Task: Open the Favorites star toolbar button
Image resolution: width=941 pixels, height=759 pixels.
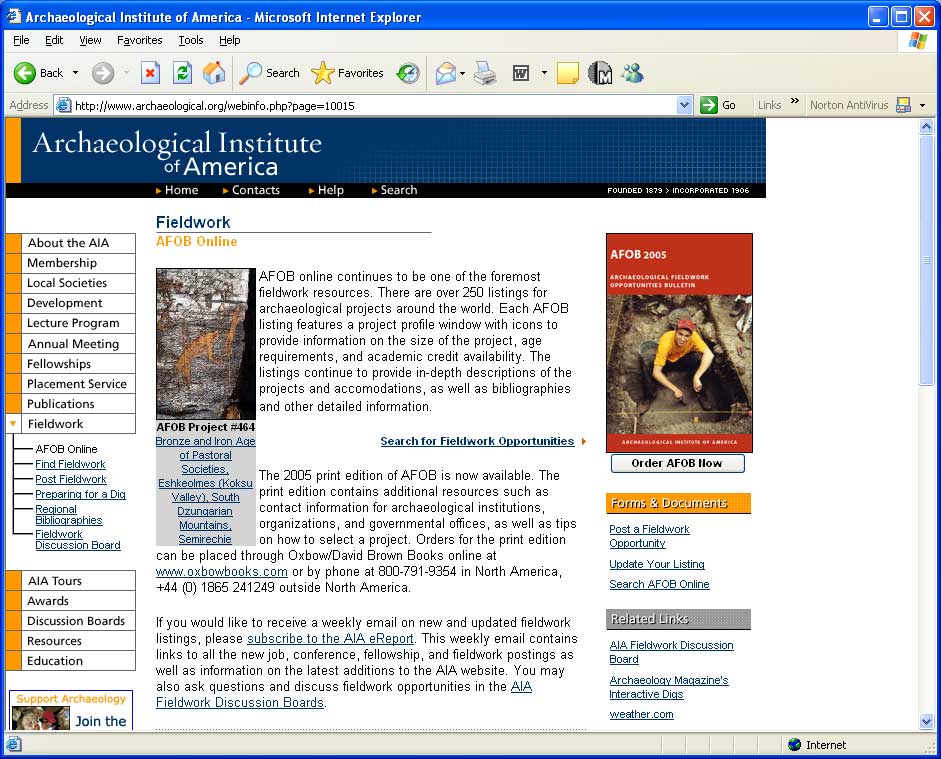Action: pos(347,73)
